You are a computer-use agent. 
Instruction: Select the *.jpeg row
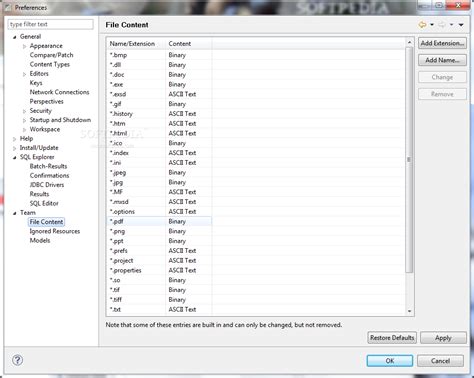(255, 172)
